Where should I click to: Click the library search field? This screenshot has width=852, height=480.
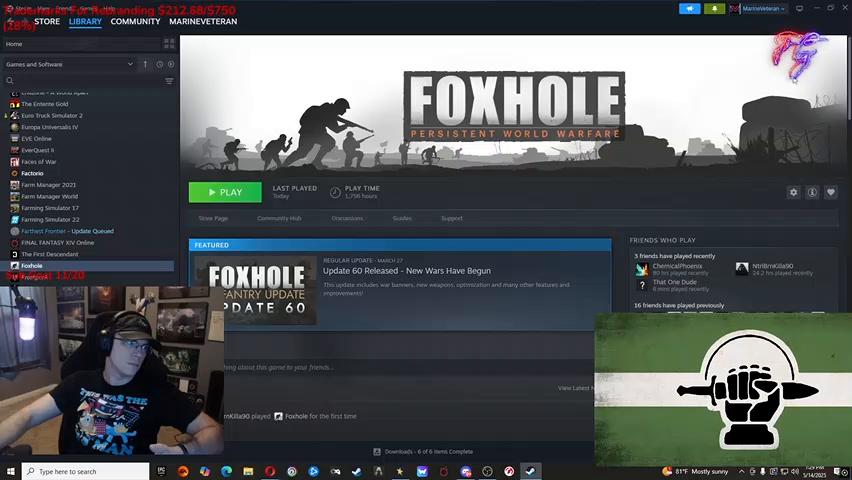[x=83, y=81]
